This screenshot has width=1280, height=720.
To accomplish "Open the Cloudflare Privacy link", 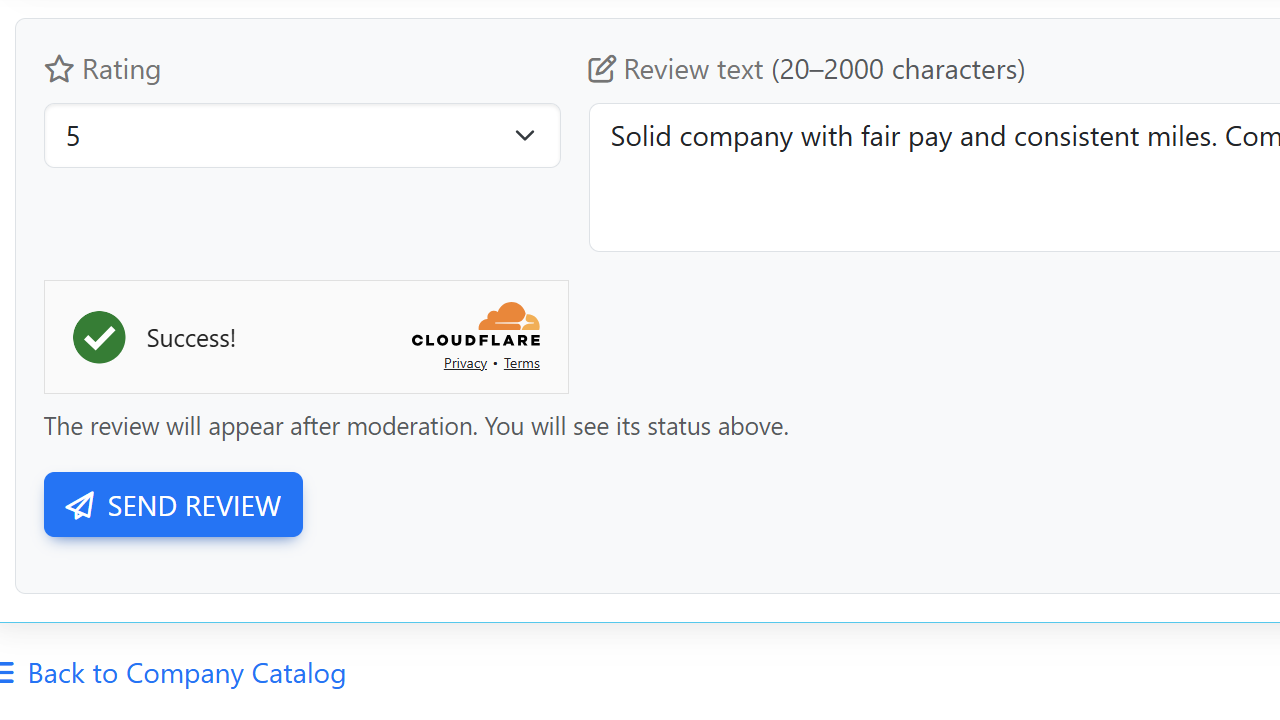I will click(x=465, y=363).
